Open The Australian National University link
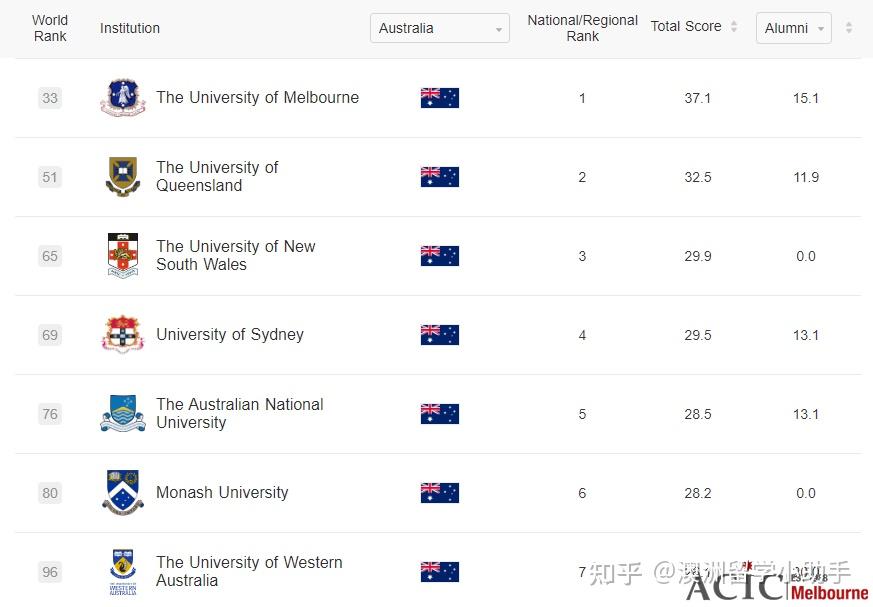Viewport: 873px width, 607px height. 239,414
